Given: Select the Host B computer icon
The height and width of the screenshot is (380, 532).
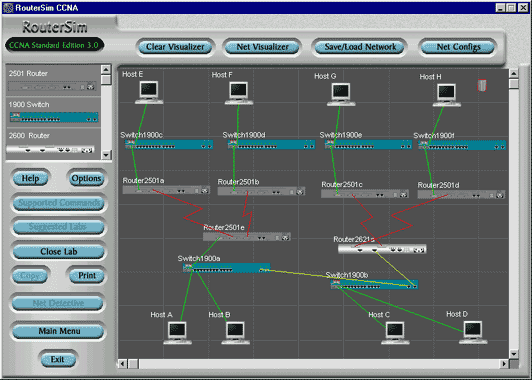Looking at the screenshot, I should [235, 333].
